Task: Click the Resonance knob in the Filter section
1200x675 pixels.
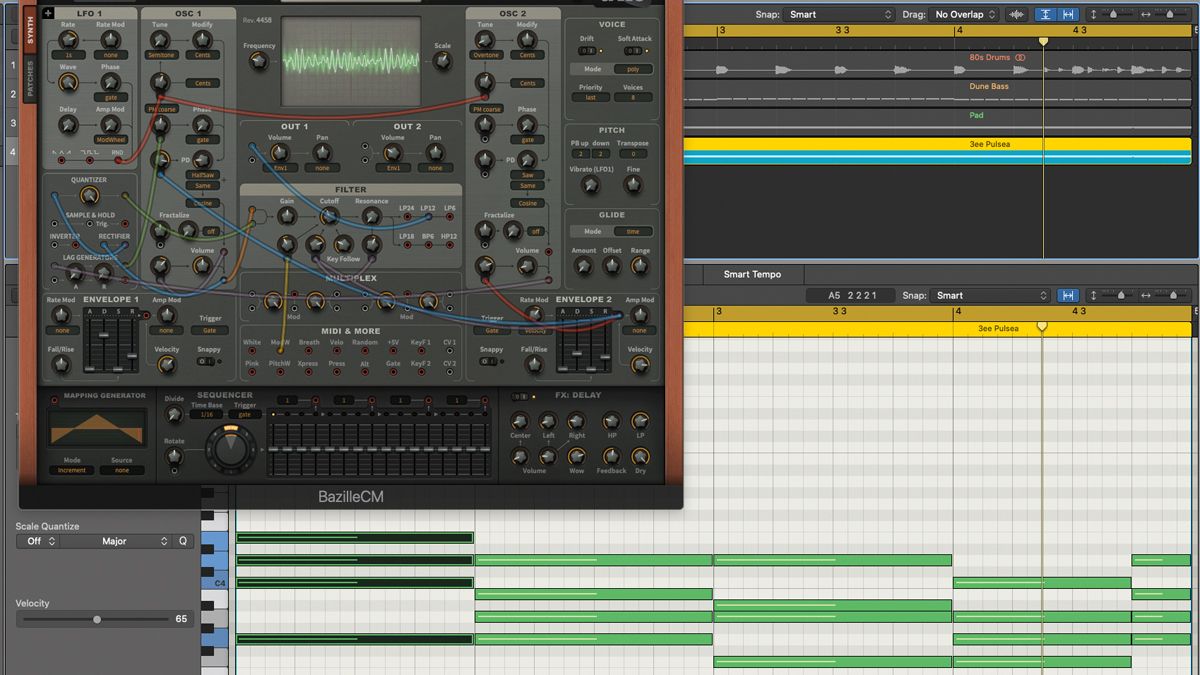Action: (372, 216)
